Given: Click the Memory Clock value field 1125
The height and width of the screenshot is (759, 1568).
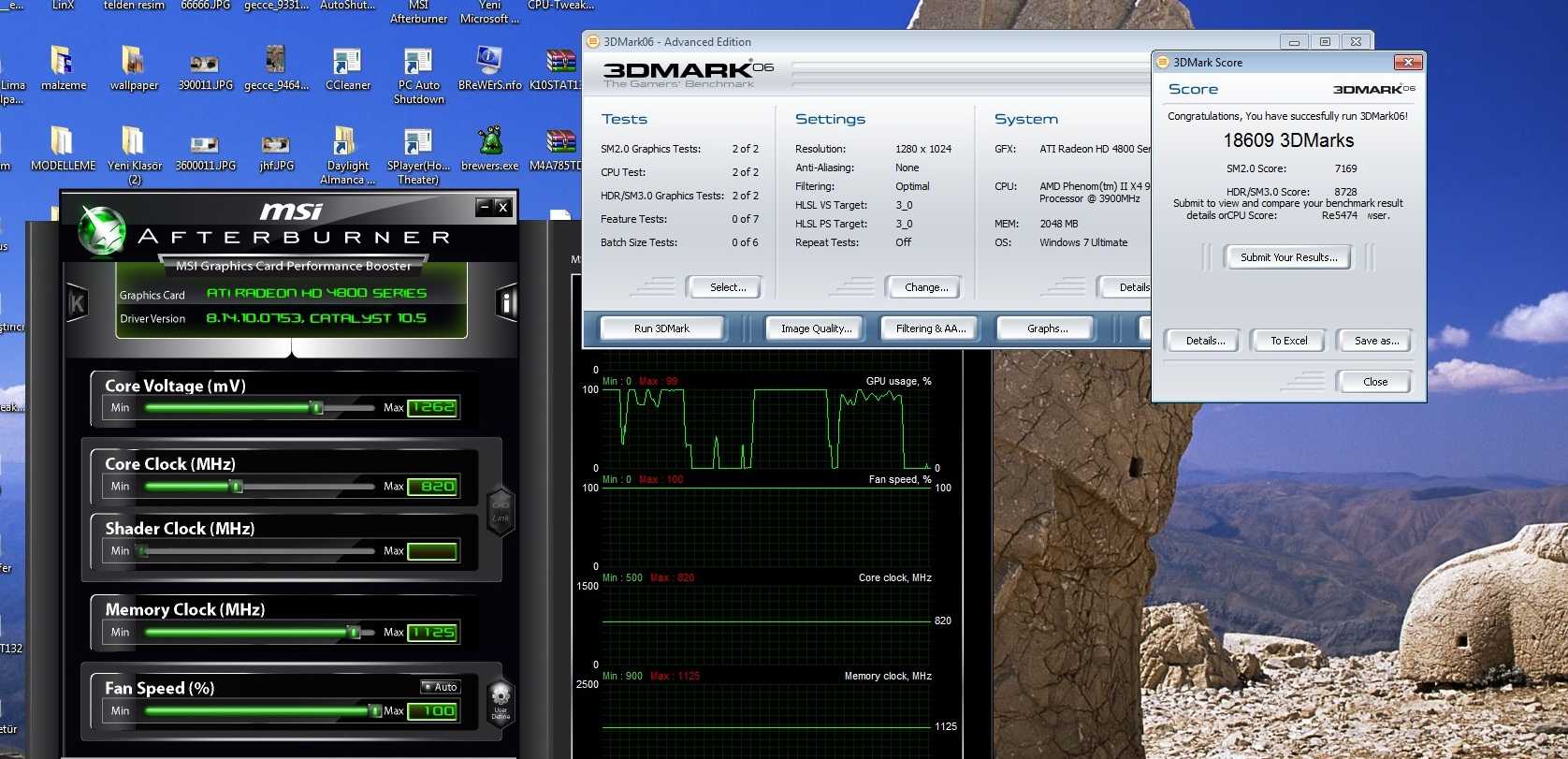Looking at the screenshot, I should click(x=433, y=632).
